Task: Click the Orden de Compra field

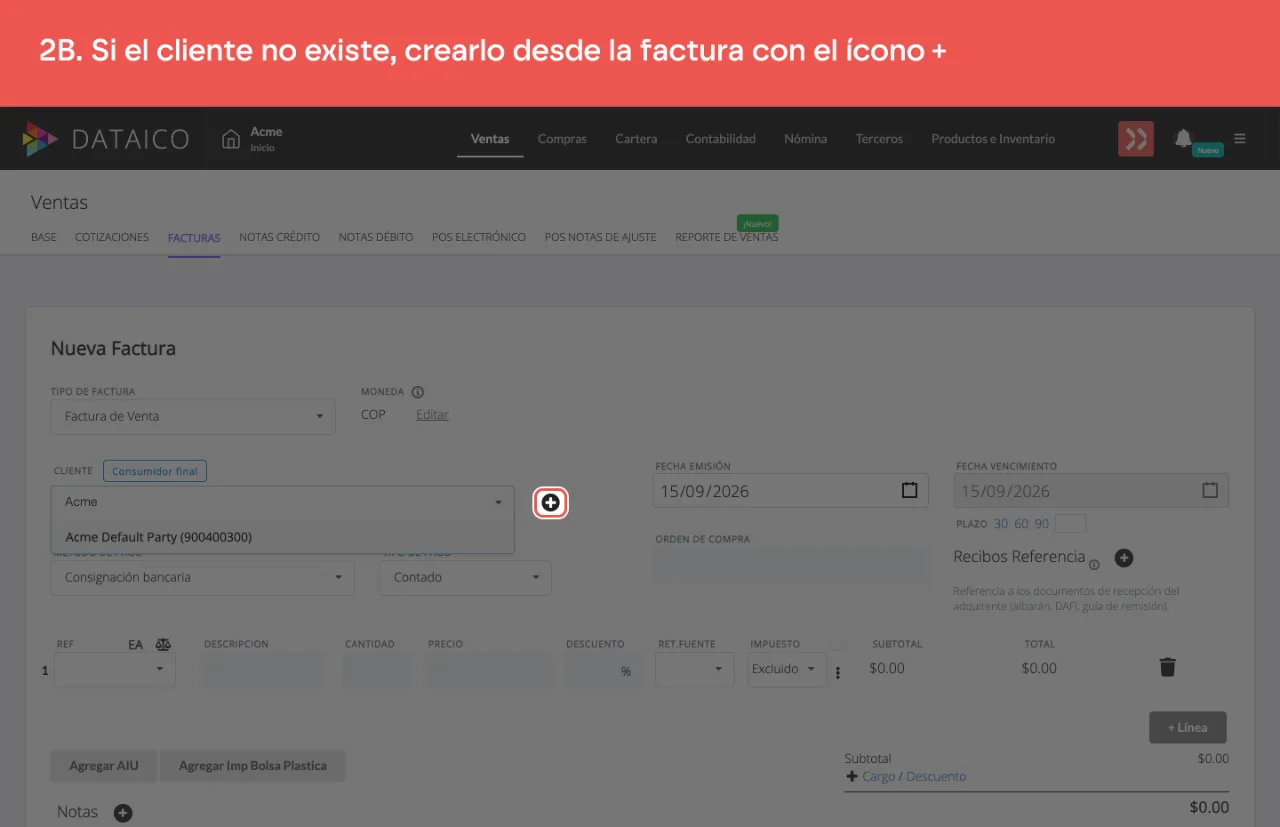Action: [x=792, y=564]
